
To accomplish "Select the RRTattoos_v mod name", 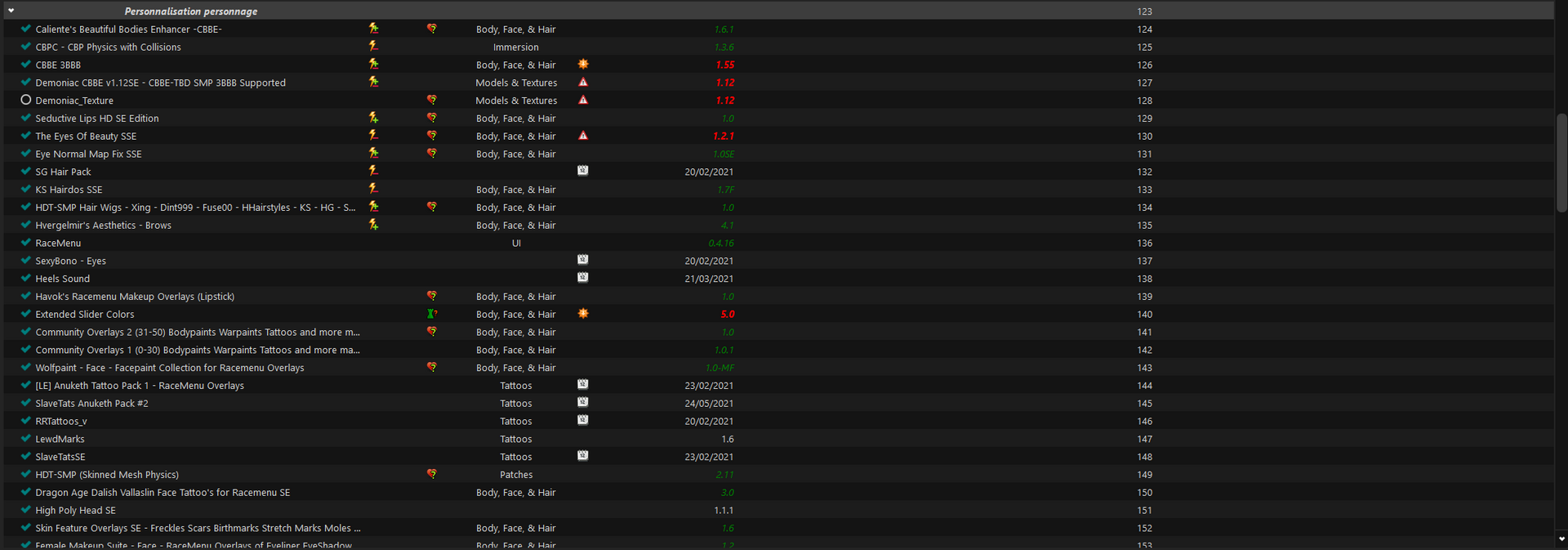I will tap(61, 422).
